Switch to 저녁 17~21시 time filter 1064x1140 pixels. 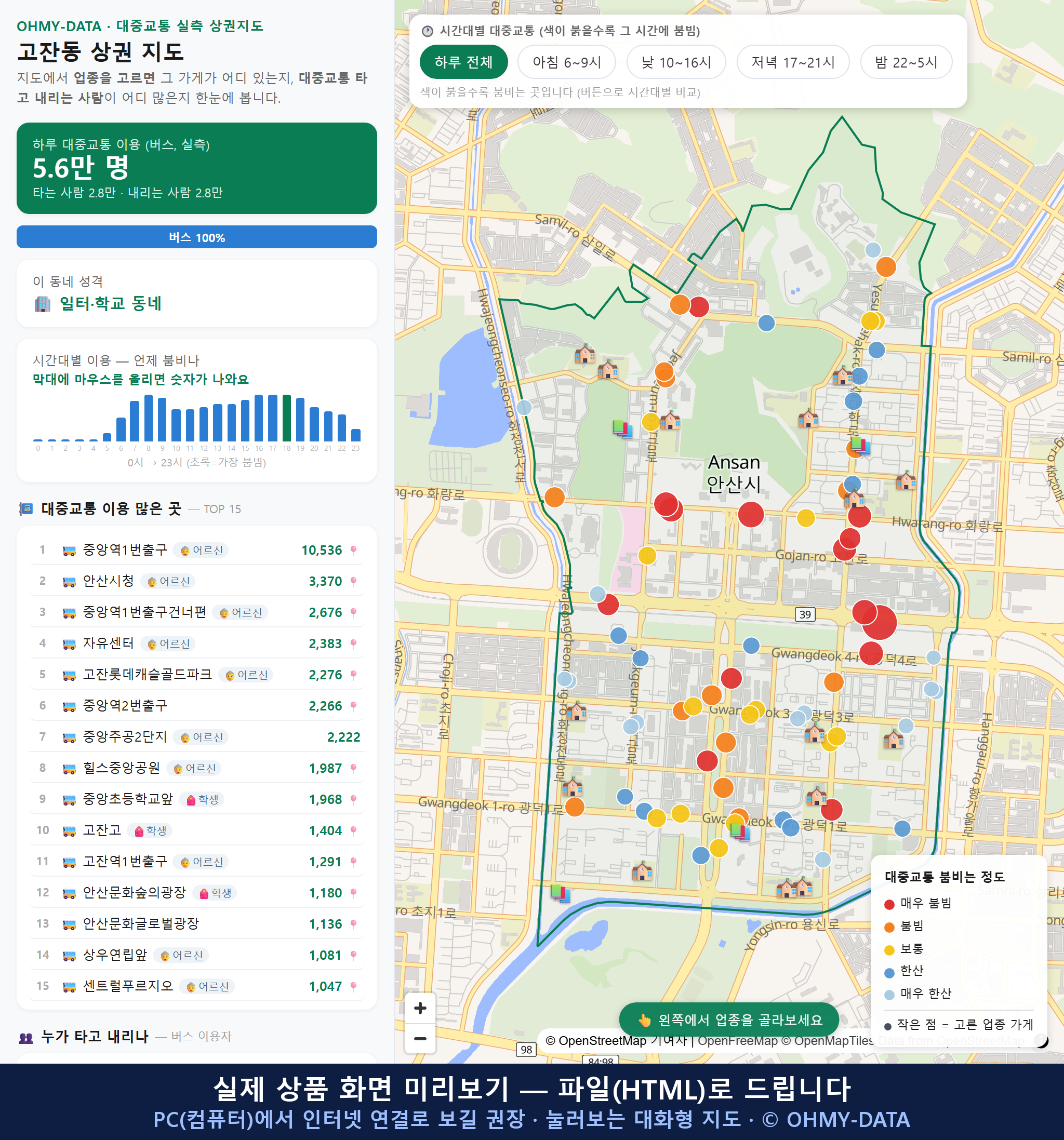click(793, 62)
